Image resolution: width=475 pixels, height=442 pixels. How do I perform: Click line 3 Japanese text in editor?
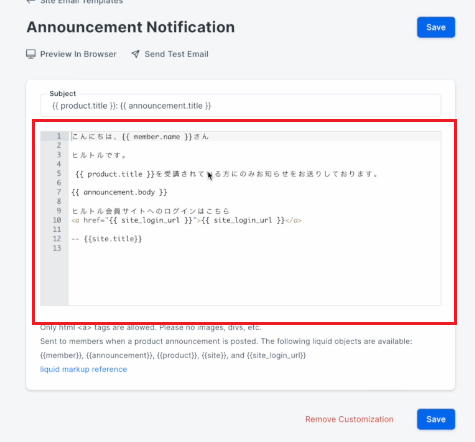(99, 155)
